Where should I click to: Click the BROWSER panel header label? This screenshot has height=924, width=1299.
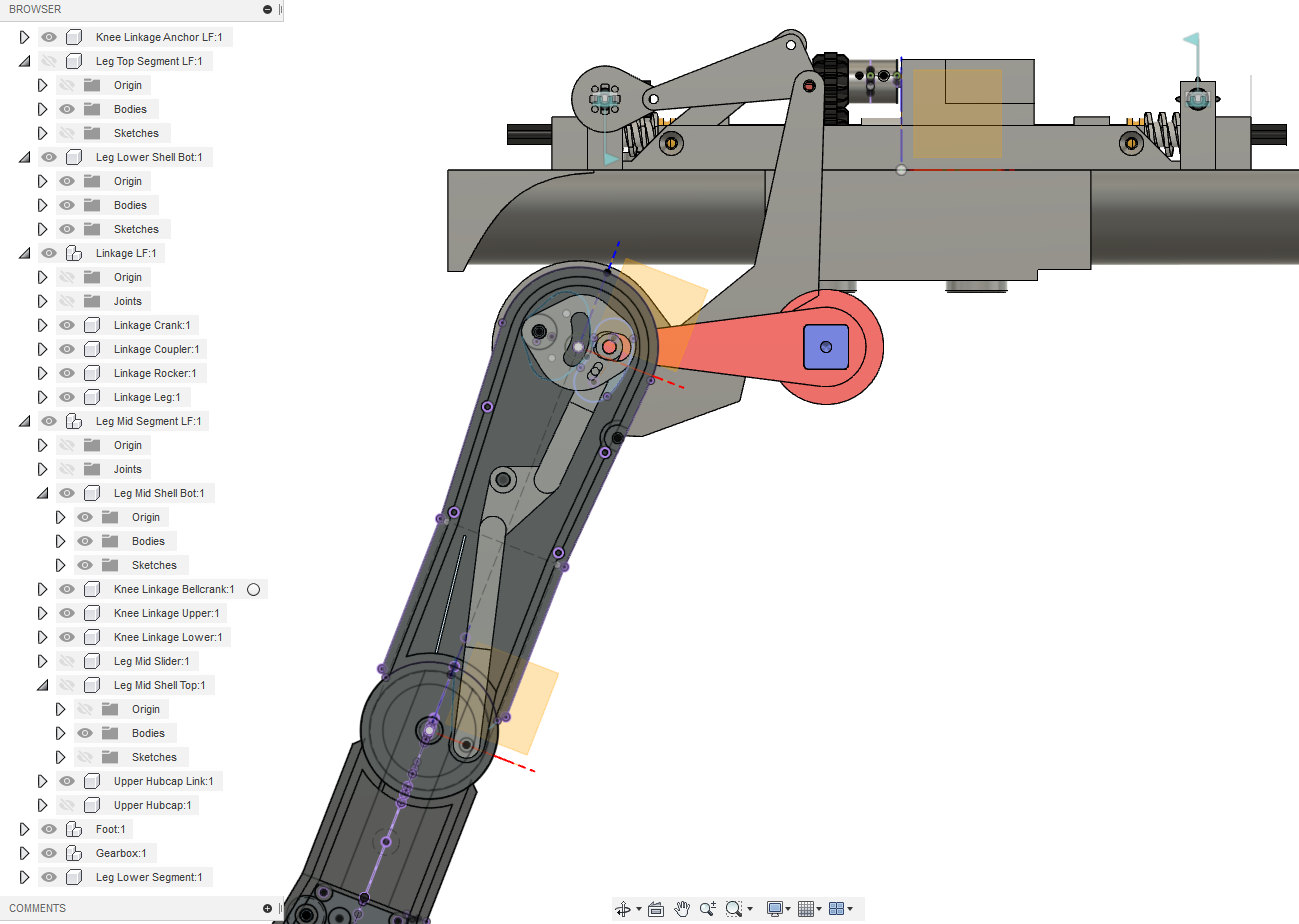tap(35, 9)
